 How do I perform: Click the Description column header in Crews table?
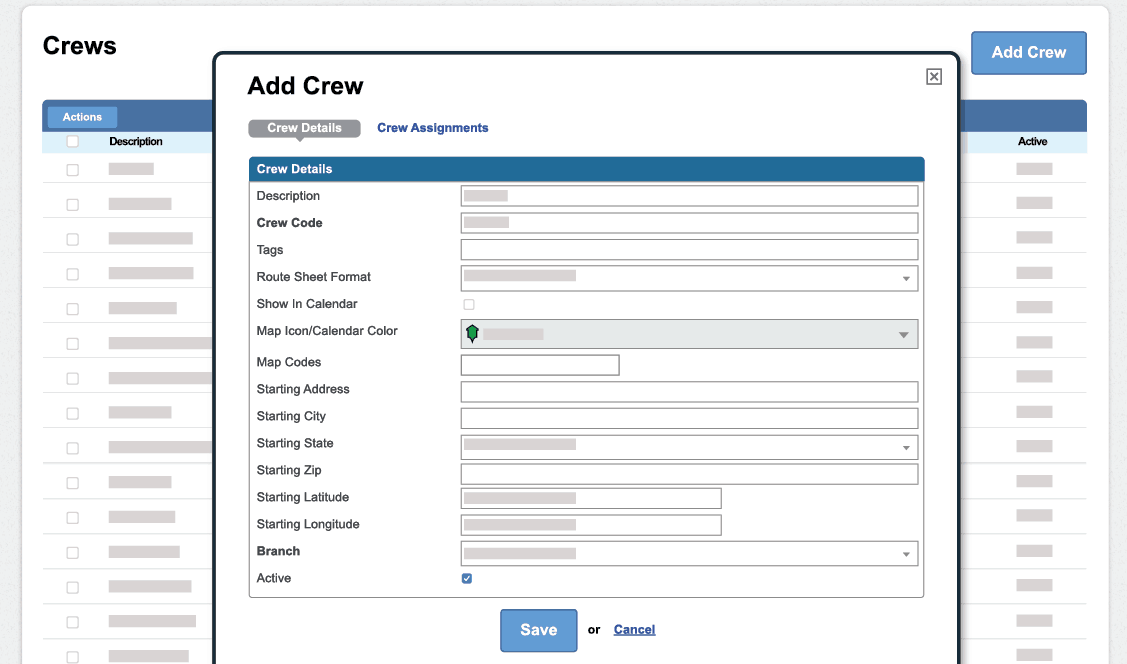136,142
